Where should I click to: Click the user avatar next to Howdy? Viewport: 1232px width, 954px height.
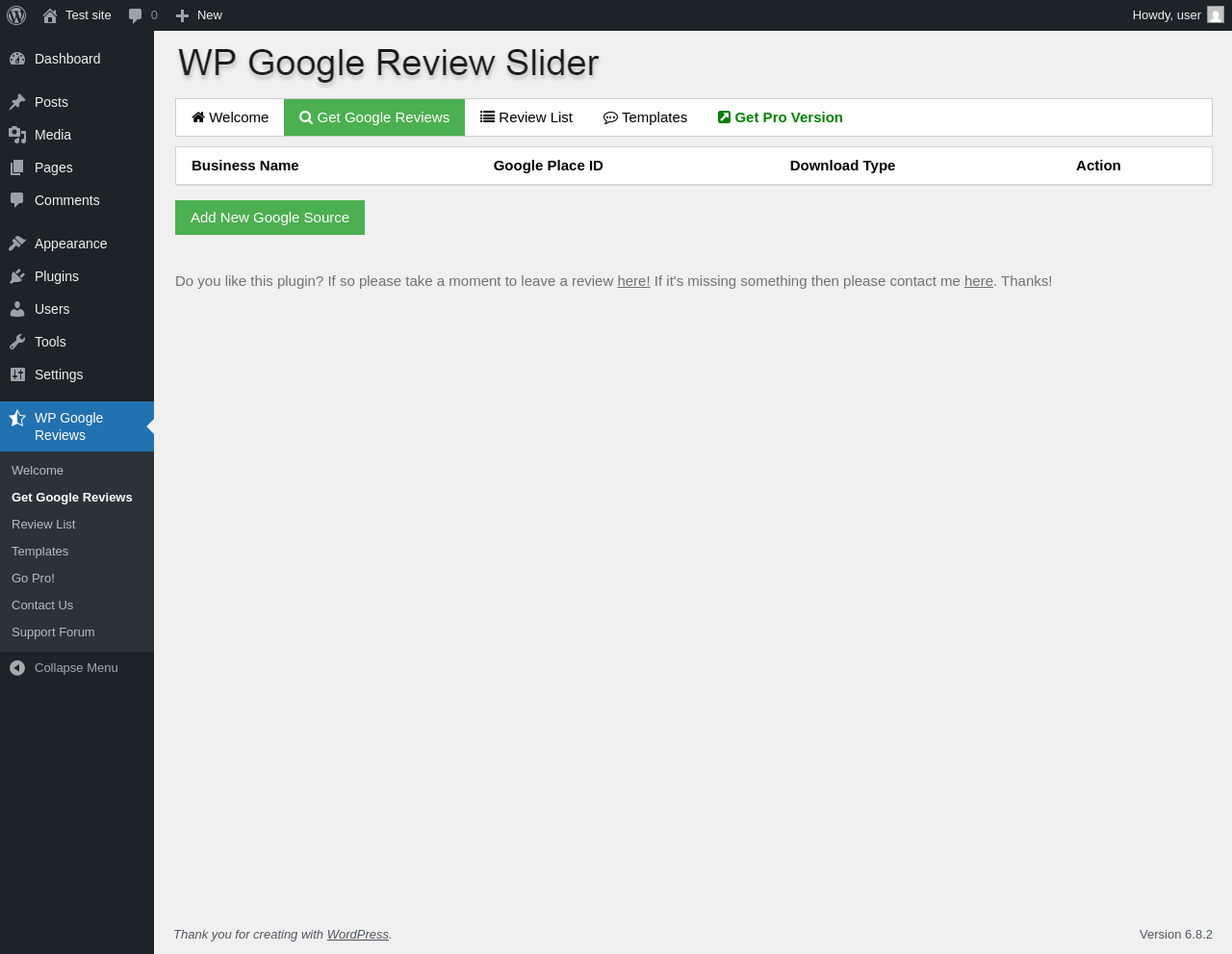[1216, 14]
